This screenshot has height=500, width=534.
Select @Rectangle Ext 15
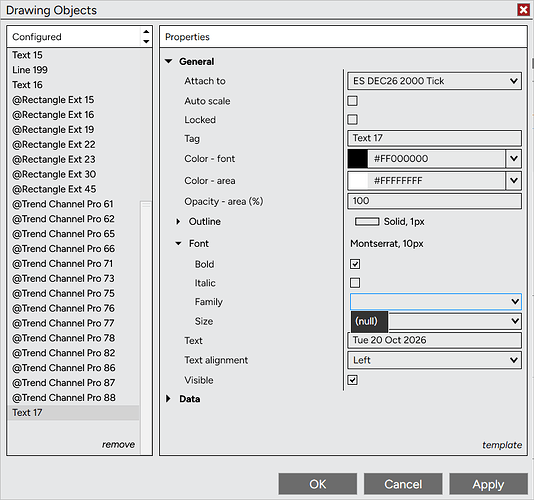point(73,100)
